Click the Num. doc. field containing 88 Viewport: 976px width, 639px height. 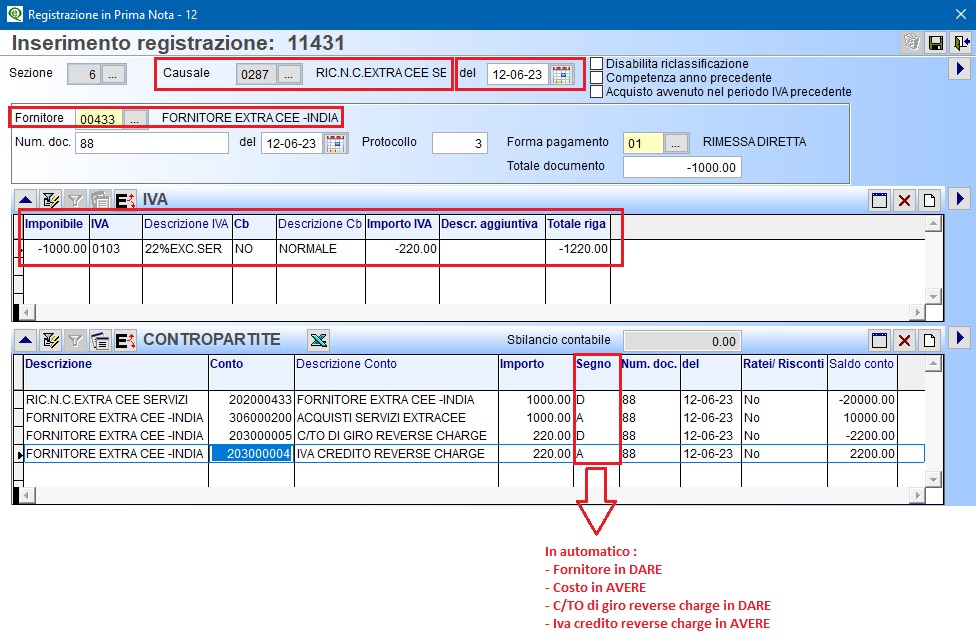click(x=152, y=143)
